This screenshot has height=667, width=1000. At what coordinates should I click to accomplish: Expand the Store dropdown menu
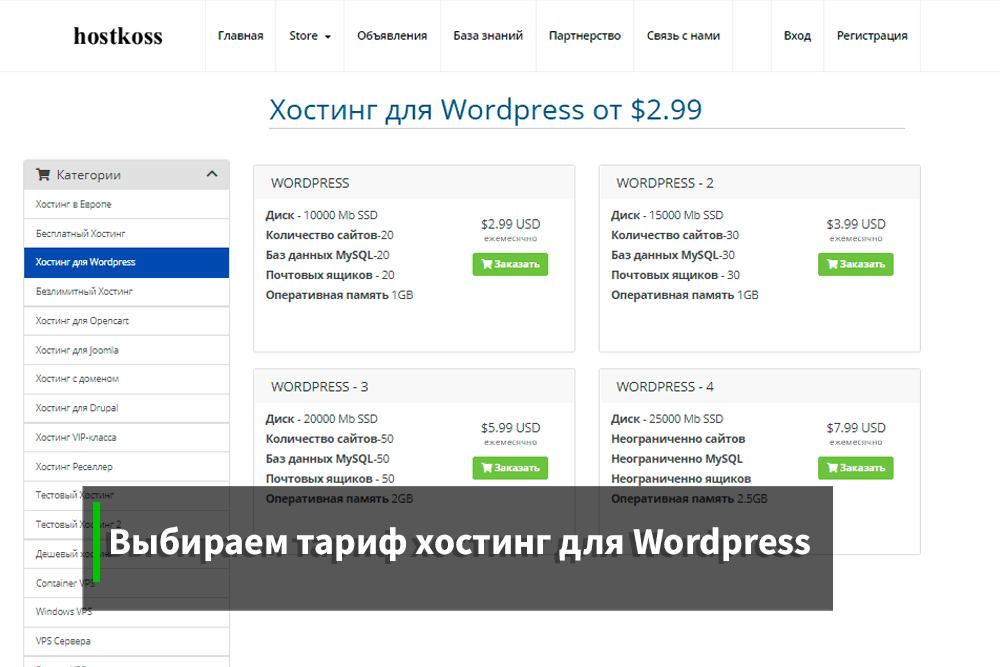(310, 36)
